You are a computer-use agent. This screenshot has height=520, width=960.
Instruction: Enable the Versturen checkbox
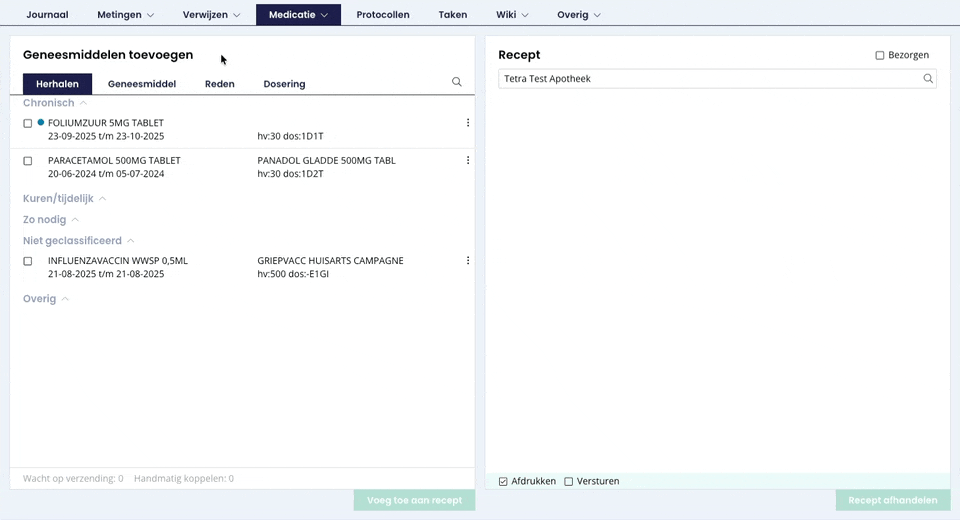(569, 482)
